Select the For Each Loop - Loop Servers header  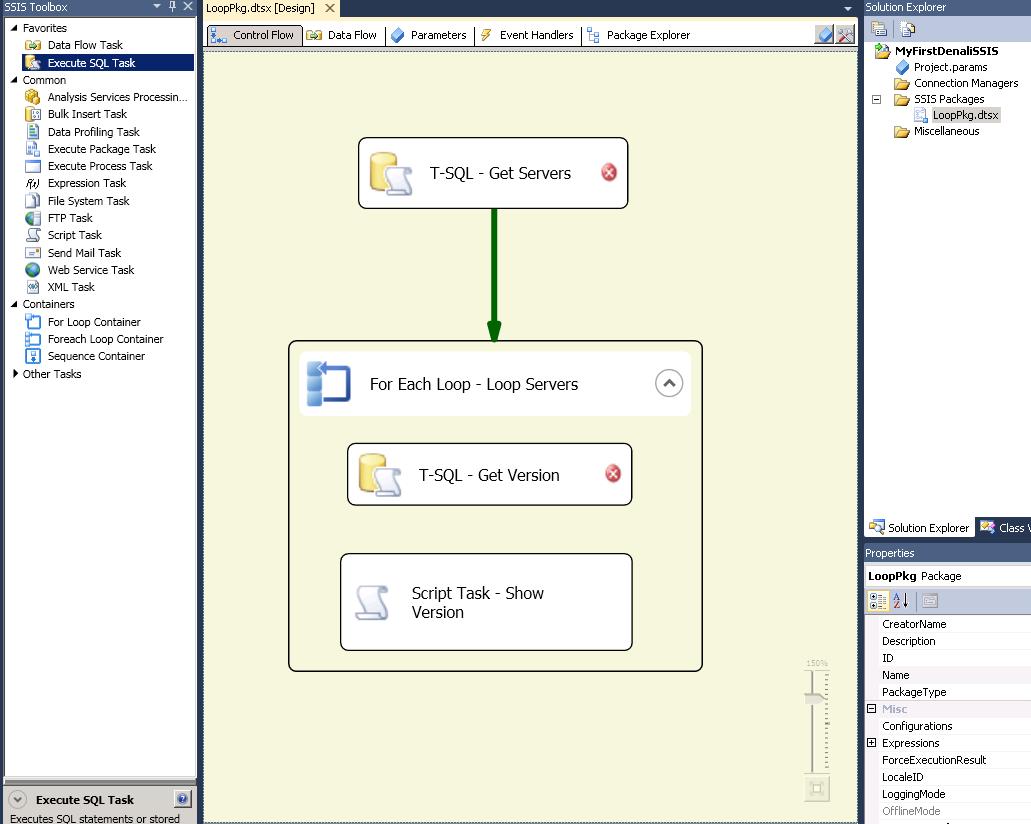[494, 383]
